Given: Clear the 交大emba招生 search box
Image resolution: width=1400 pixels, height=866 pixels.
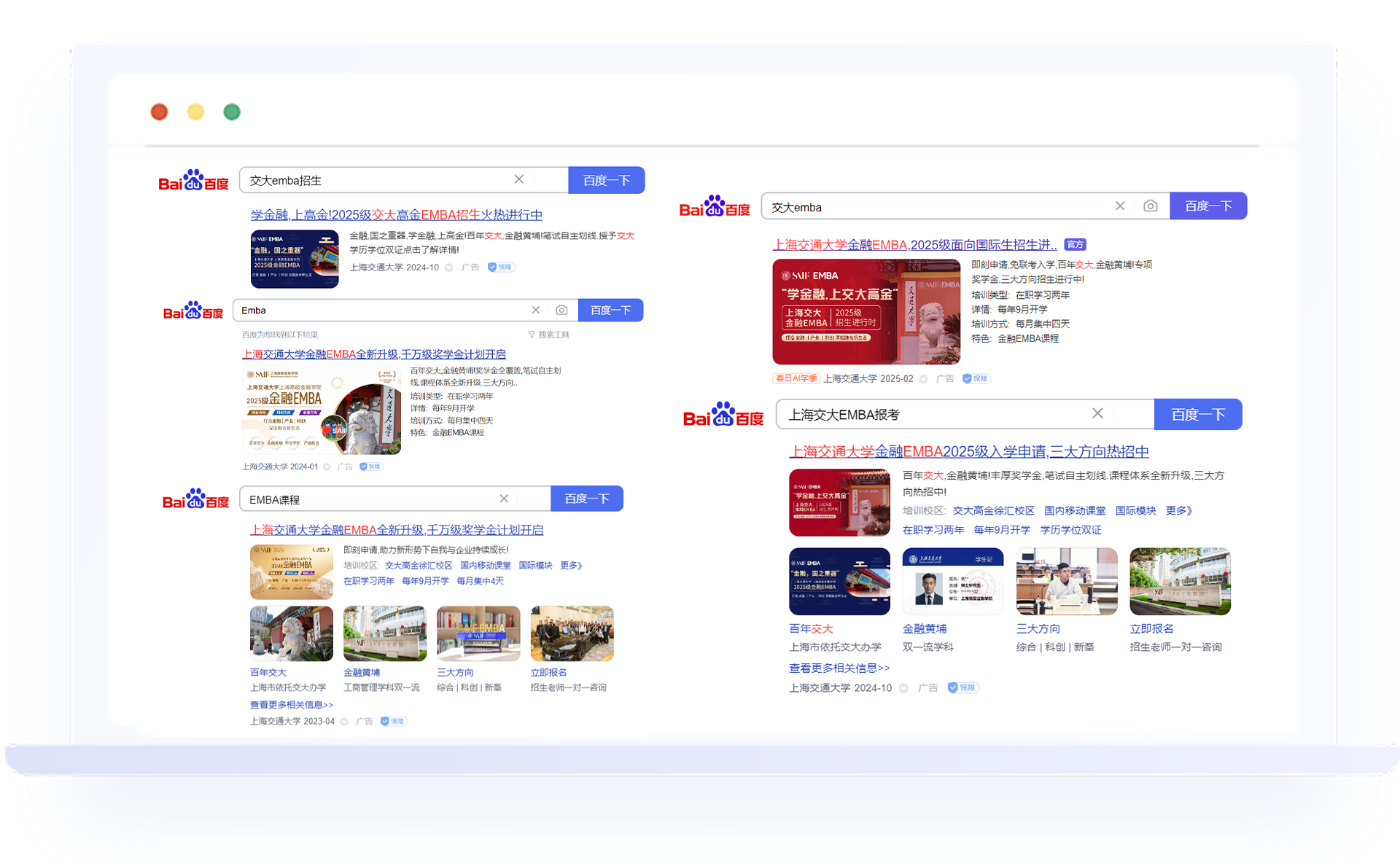Looking at the screenshot, I should [x=518, y=179].
